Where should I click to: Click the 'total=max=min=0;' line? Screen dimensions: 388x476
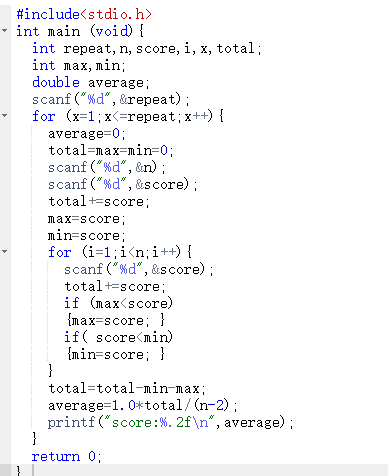(111, 151)
